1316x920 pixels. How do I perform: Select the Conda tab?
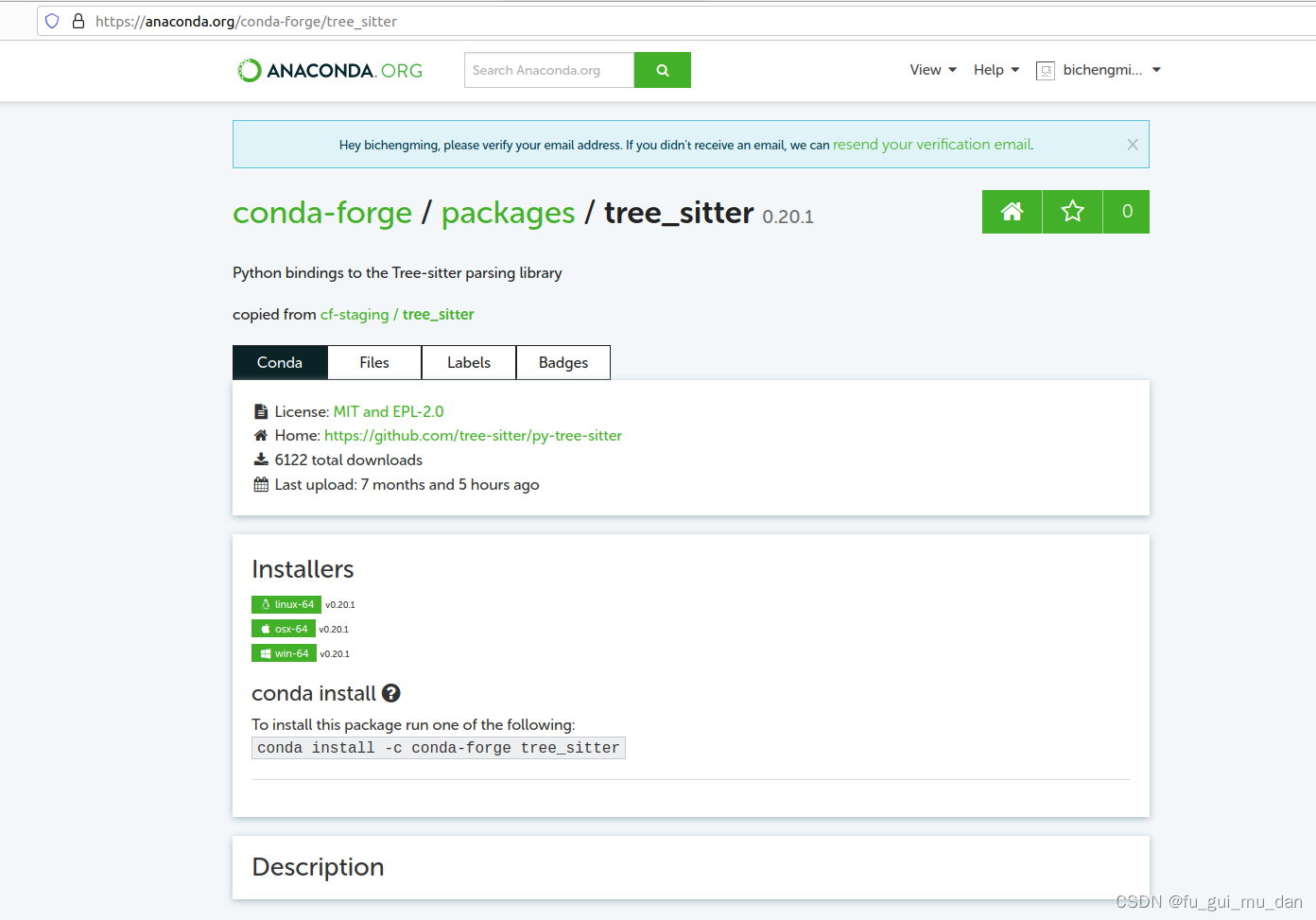pos(280,362)
